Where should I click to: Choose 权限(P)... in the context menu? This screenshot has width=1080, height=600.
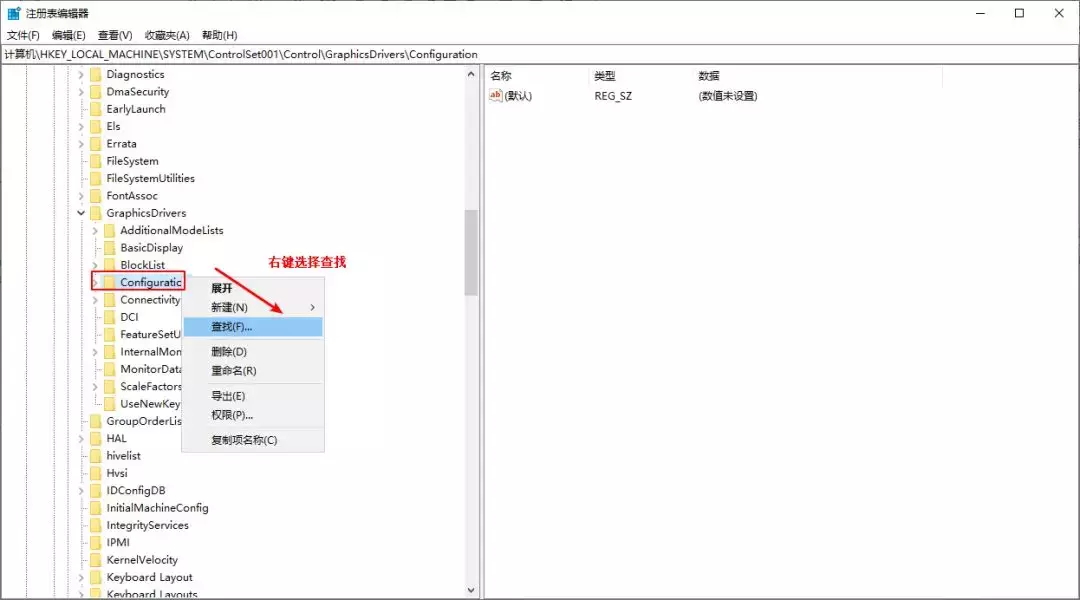coord(253,415)
